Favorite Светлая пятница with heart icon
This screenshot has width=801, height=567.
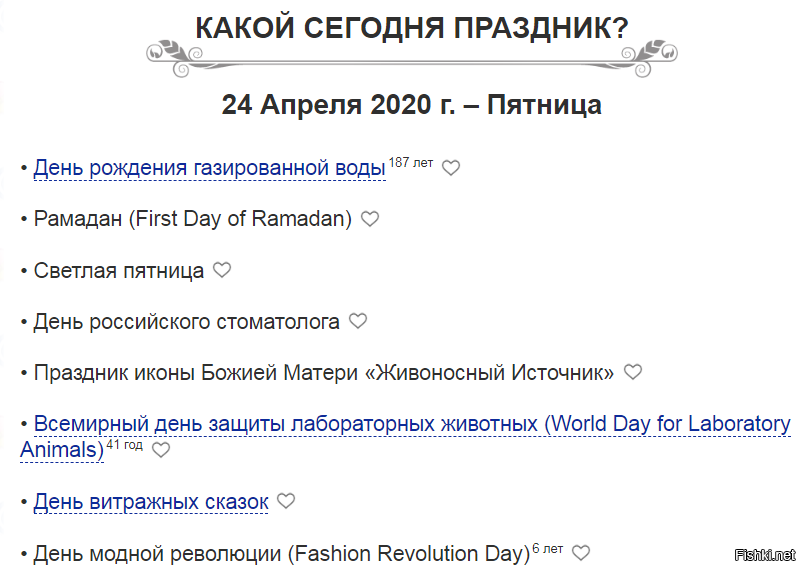[222, 270]
